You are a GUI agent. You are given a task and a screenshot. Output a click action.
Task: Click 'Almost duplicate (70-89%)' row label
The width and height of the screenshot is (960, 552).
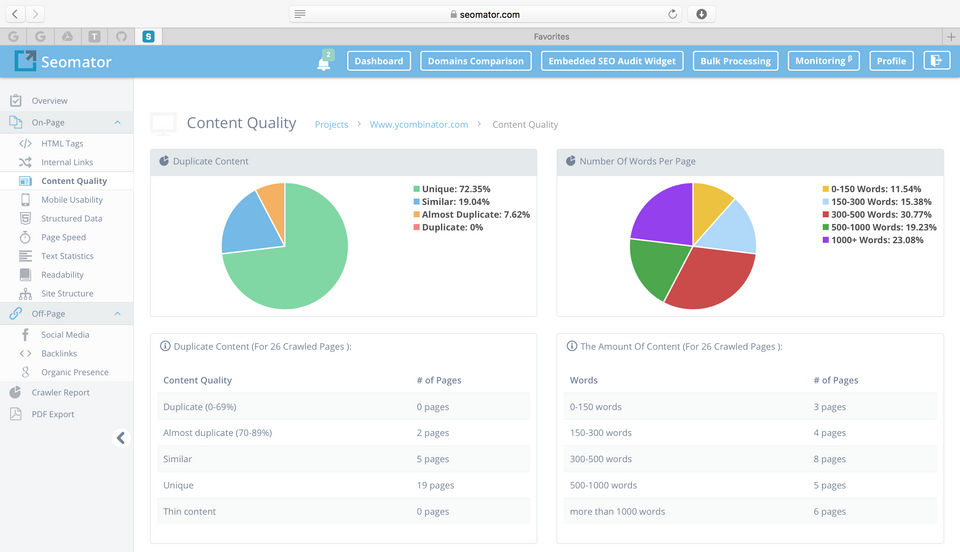tap(217, 433)
